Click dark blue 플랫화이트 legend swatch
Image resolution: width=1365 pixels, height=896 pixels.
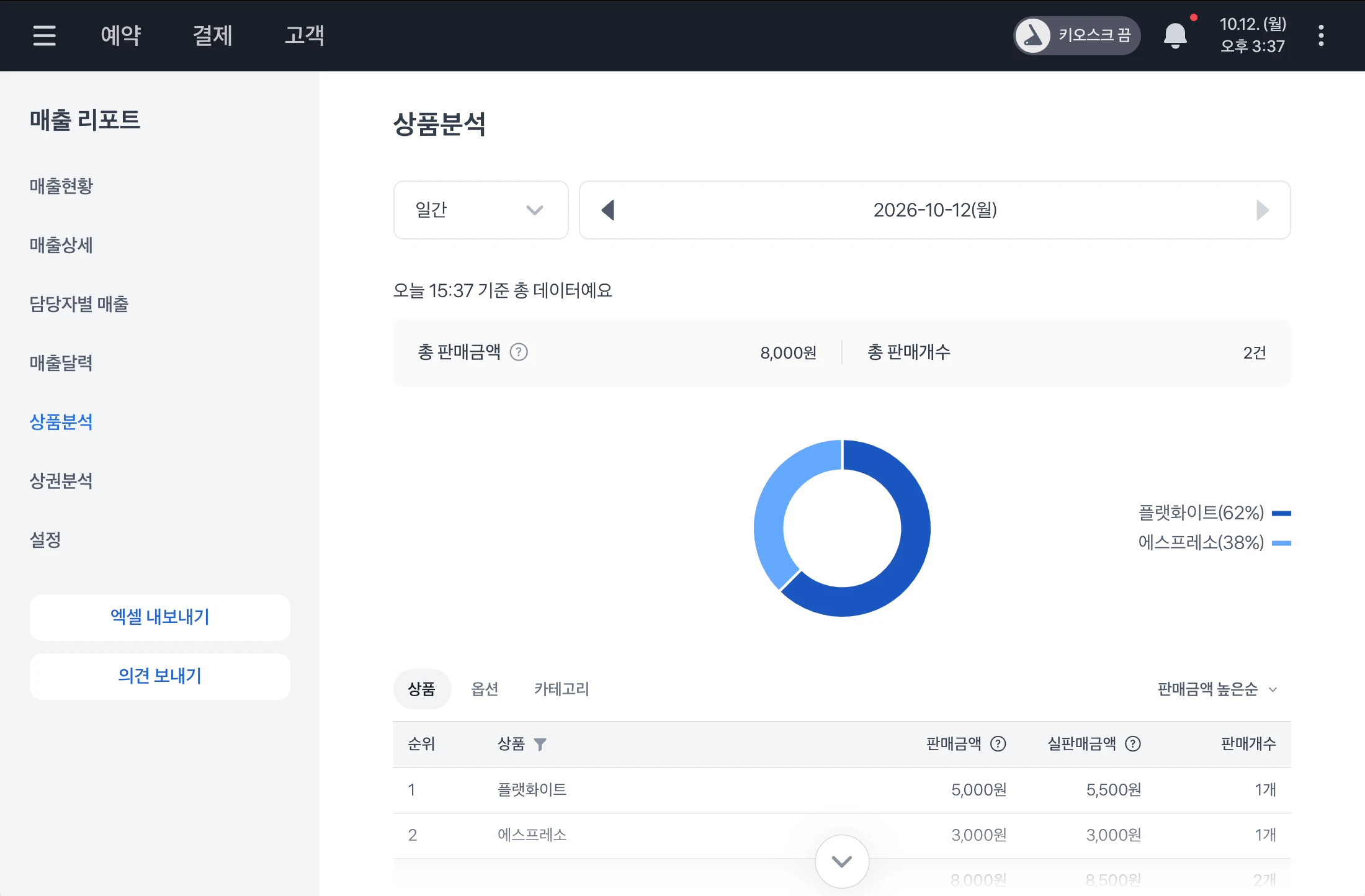[x=1281, y=513]
